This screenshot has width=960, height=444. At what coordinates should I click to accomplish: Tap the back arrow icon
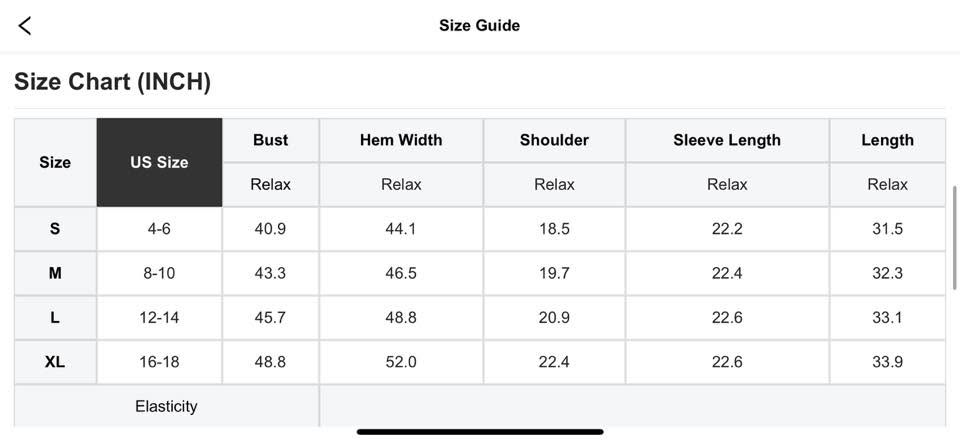(25, 26)
